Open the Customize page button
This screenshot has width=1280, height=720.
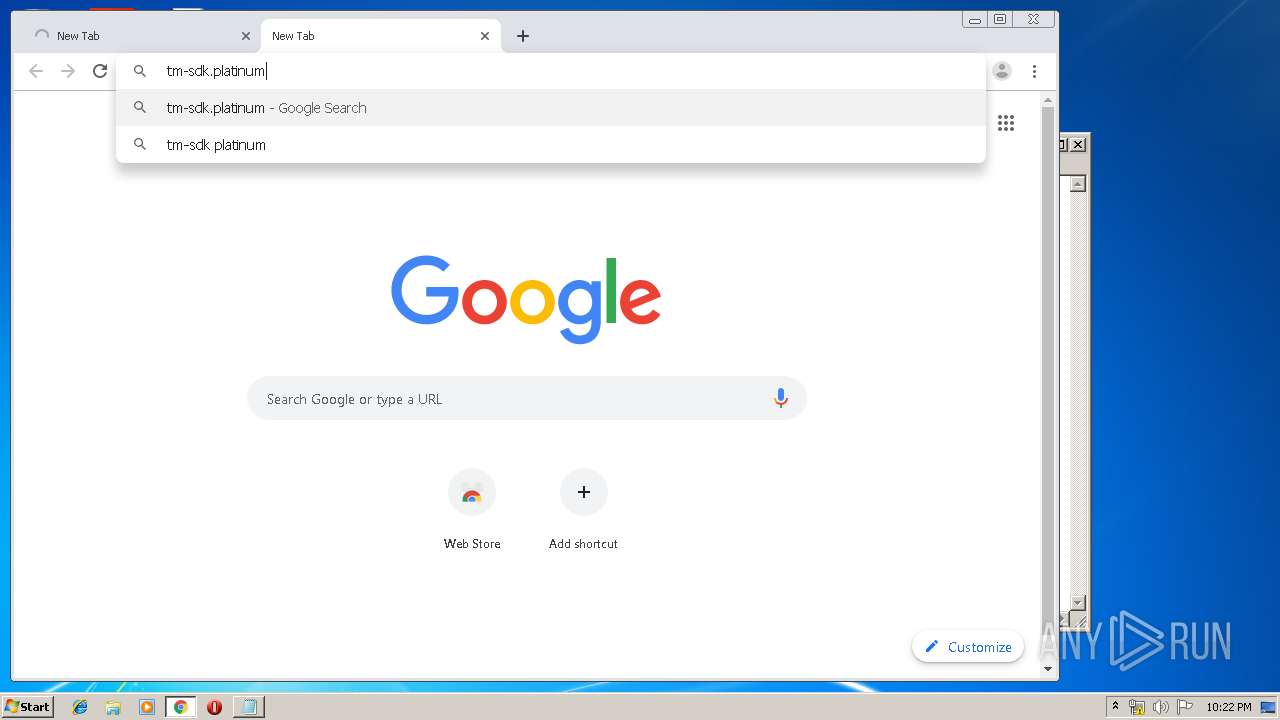pos(968,647)
